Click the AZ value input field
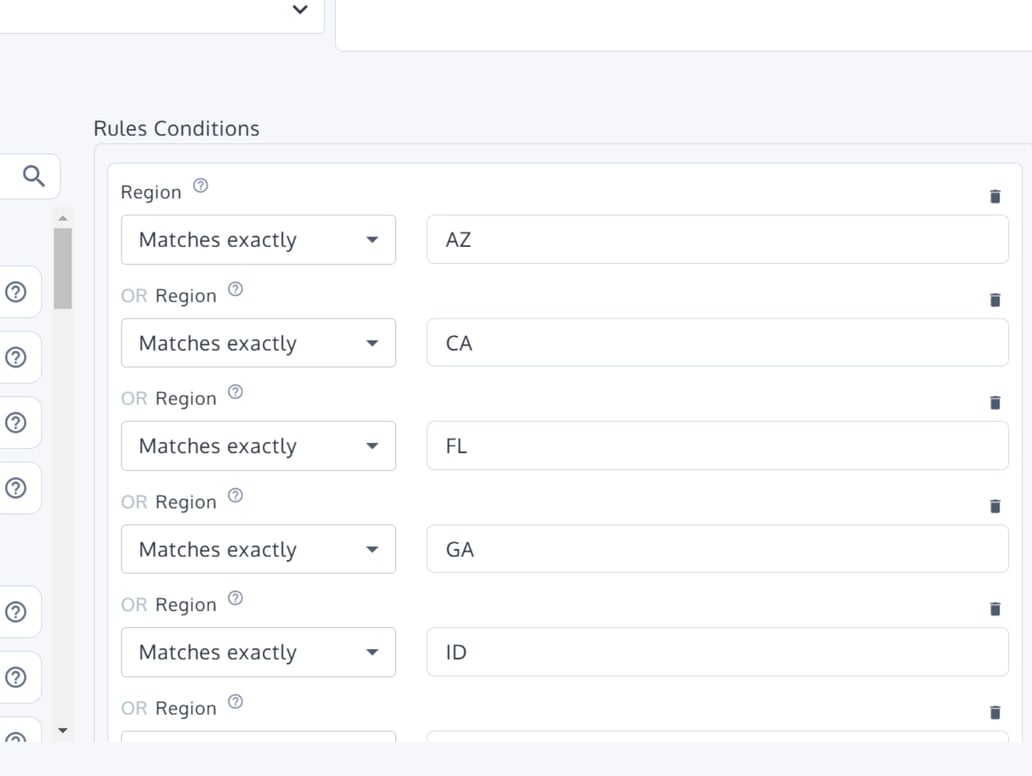 717,240
